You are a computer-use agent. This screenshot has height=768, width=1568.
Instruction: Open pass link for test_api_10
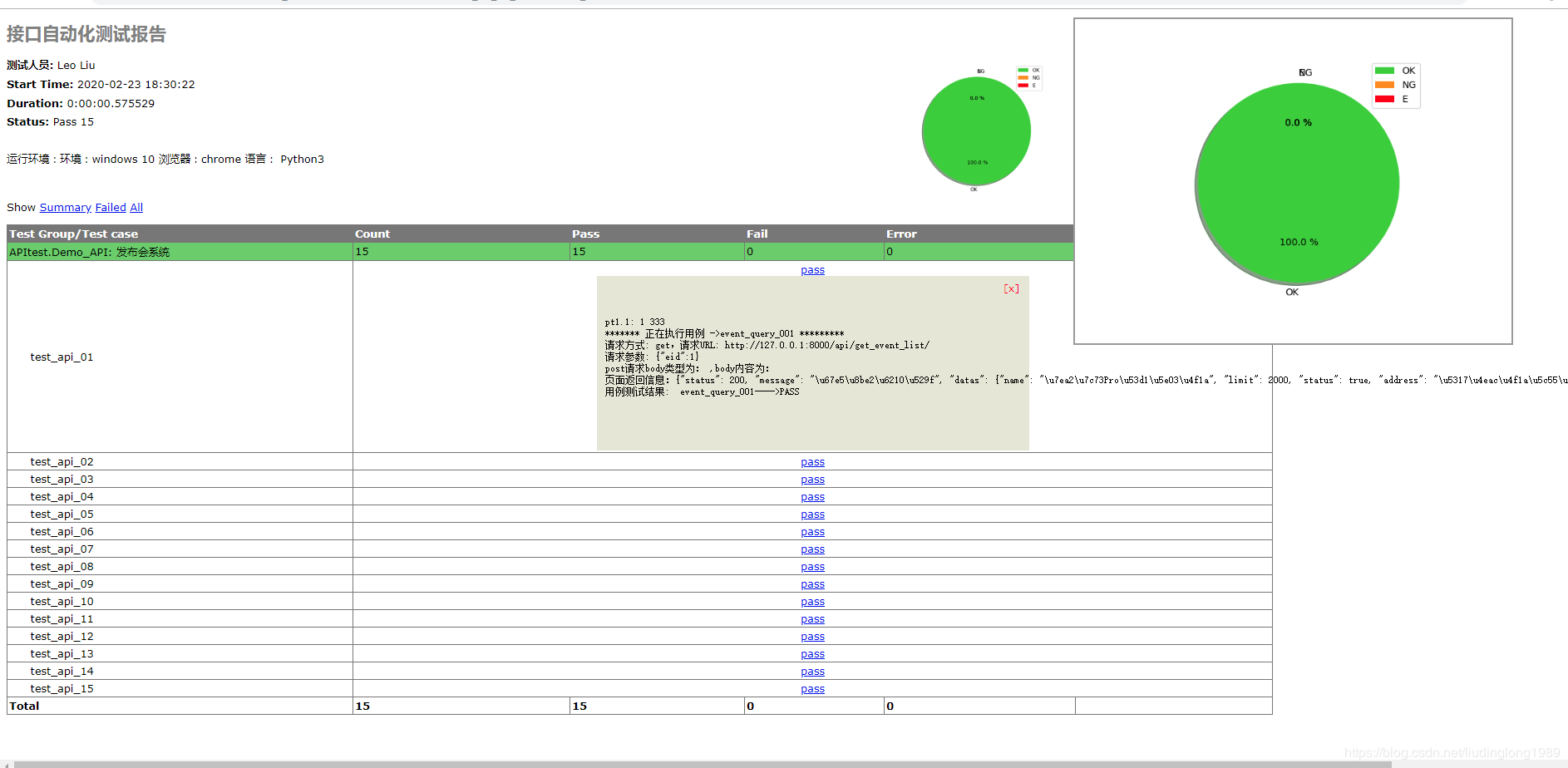812,602
